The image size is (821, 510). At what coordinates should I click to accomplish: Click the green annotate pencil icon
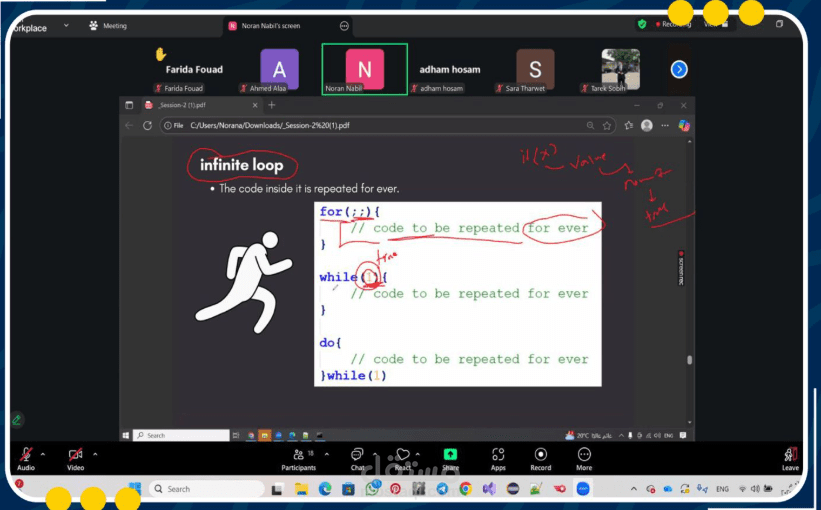click(17, 419)
